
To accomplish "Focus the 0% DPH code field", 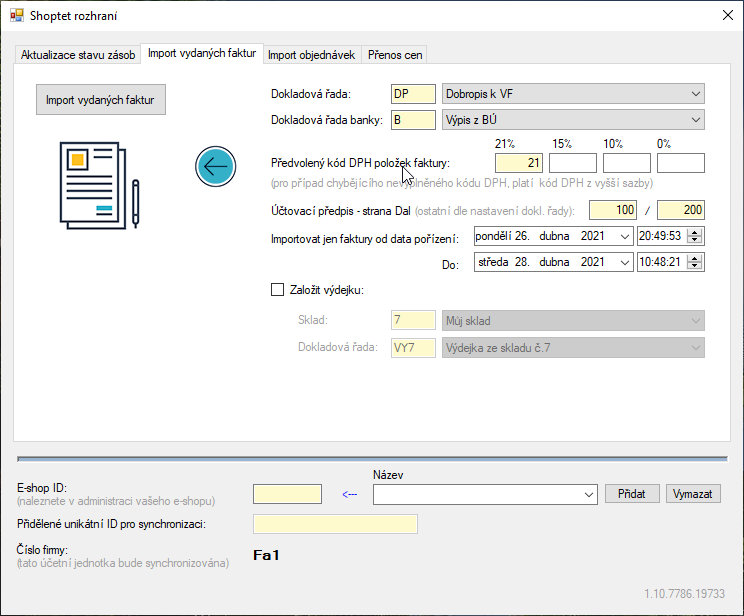I will (x=681, y=163).
